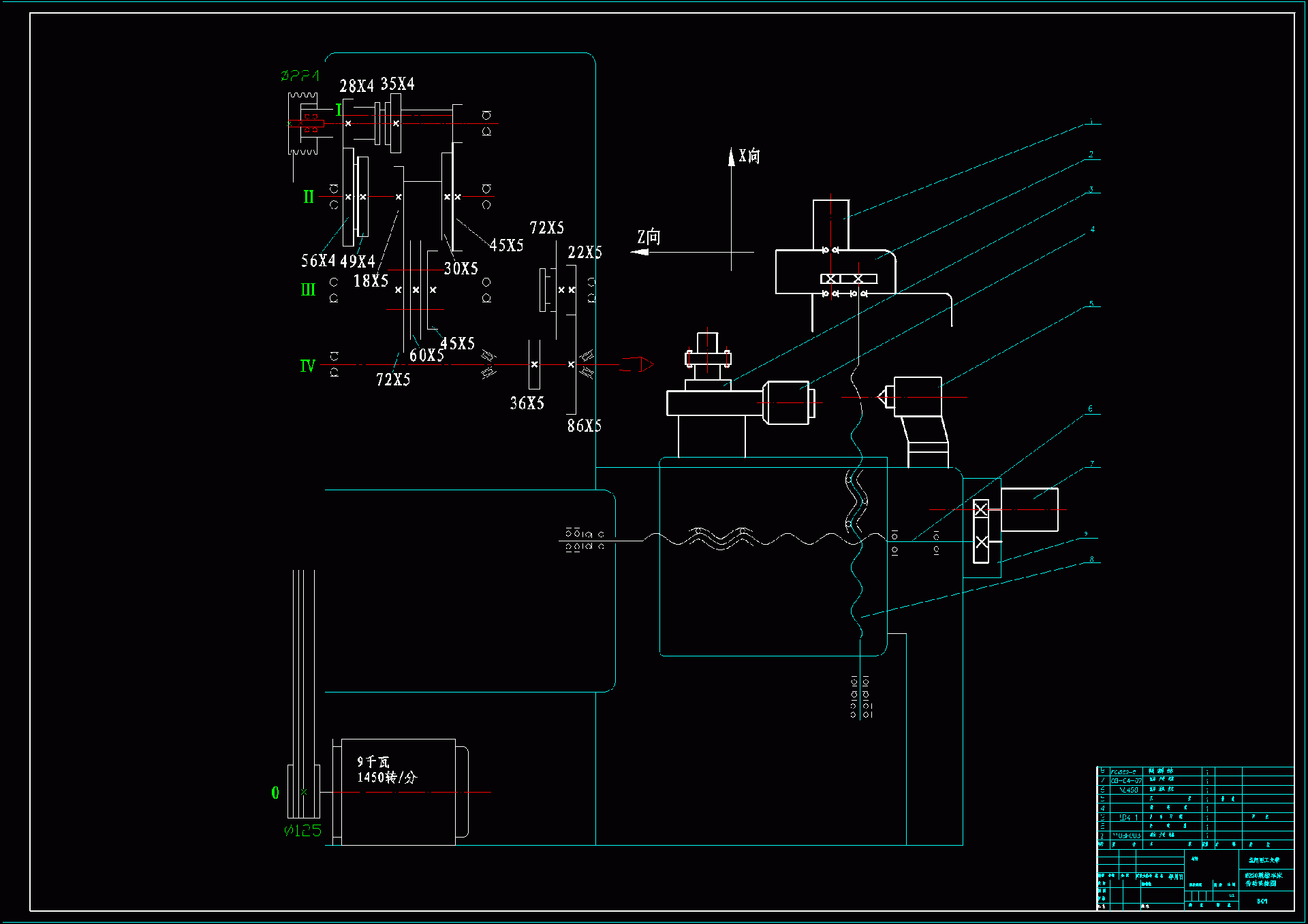Image resolution: width=1308 pixels, height=924 pixels.
Task: Click the servo motor rectangle at right
Action: tap(1029, 509)
